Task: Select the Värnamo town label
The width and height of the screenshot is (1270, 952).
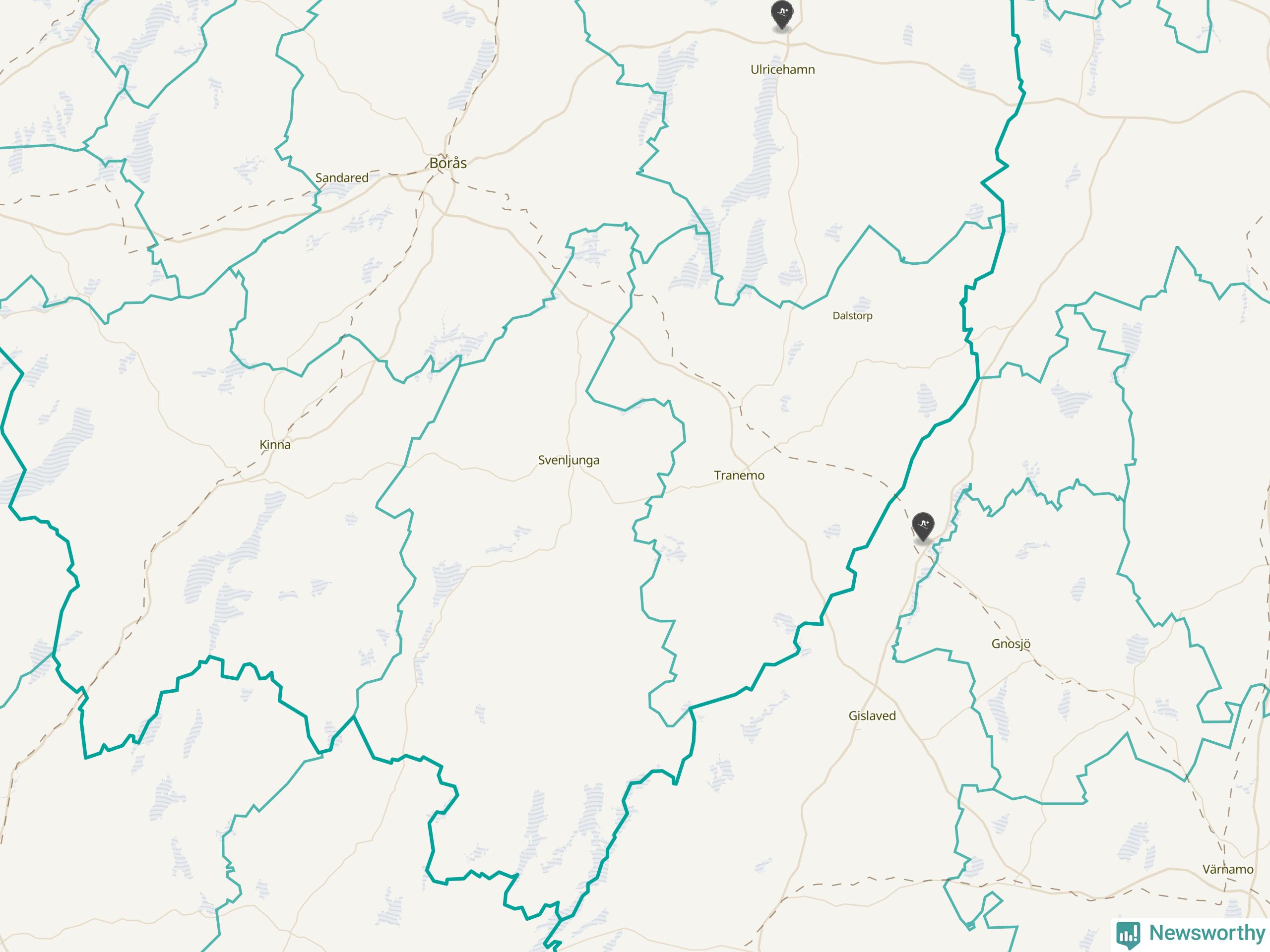Action: coord(1227,869)
